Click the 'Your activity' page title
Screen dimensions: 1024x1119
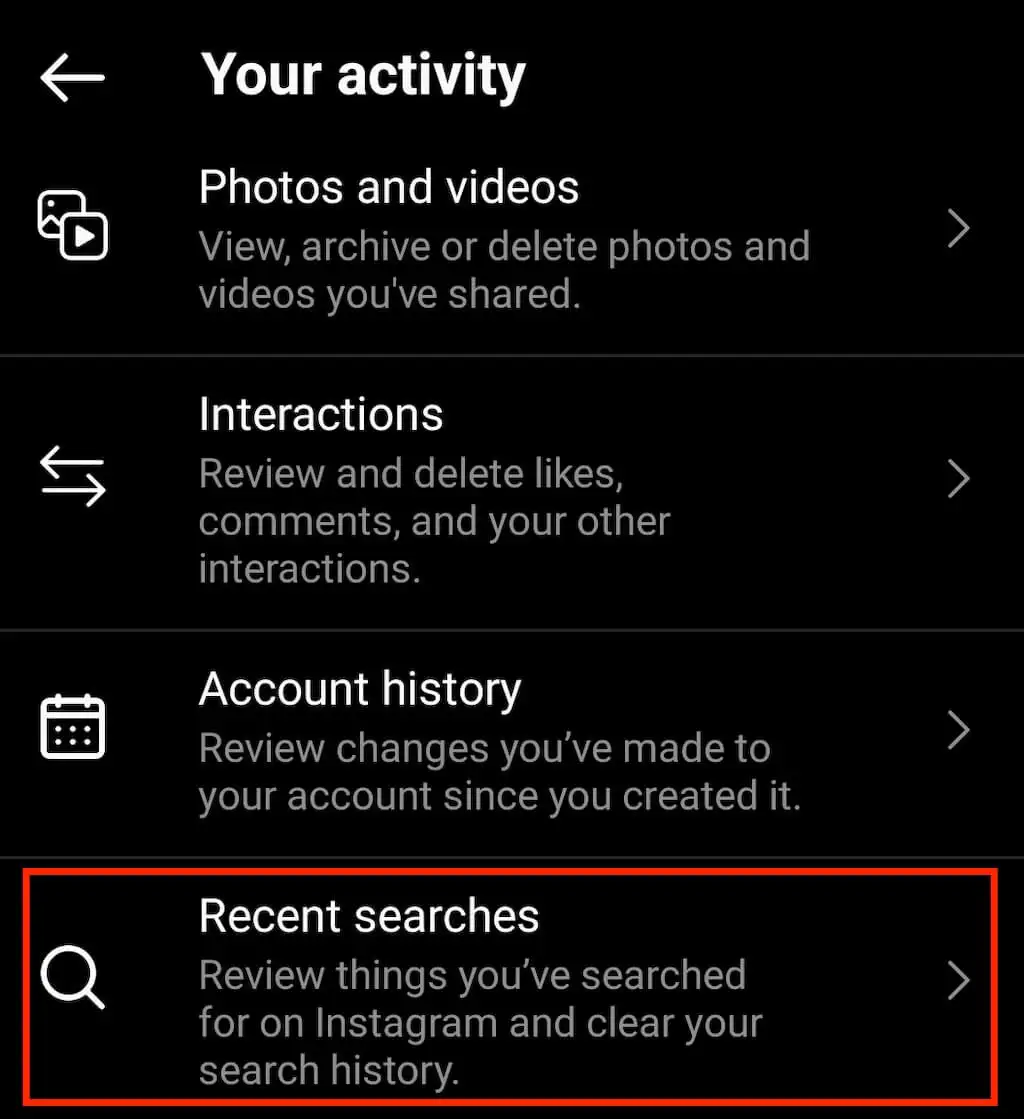[x=363, y=76]
